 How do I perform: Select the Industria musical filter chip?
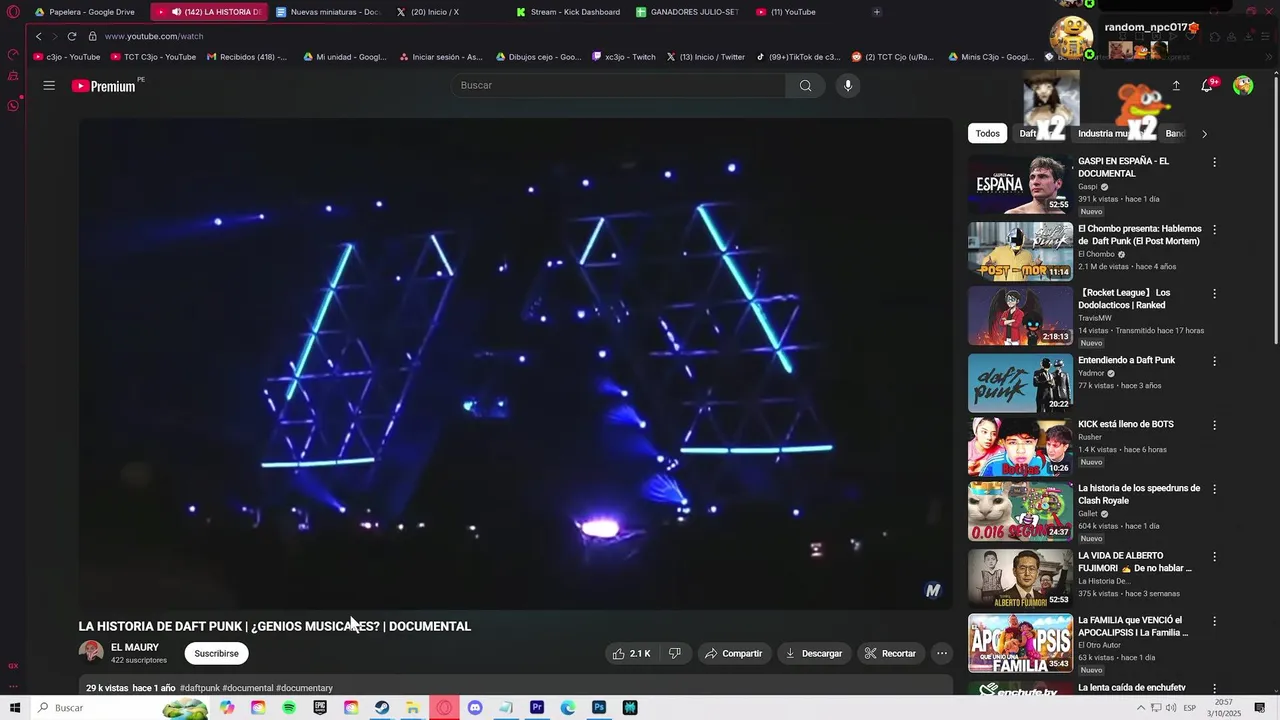[1104, 134]
